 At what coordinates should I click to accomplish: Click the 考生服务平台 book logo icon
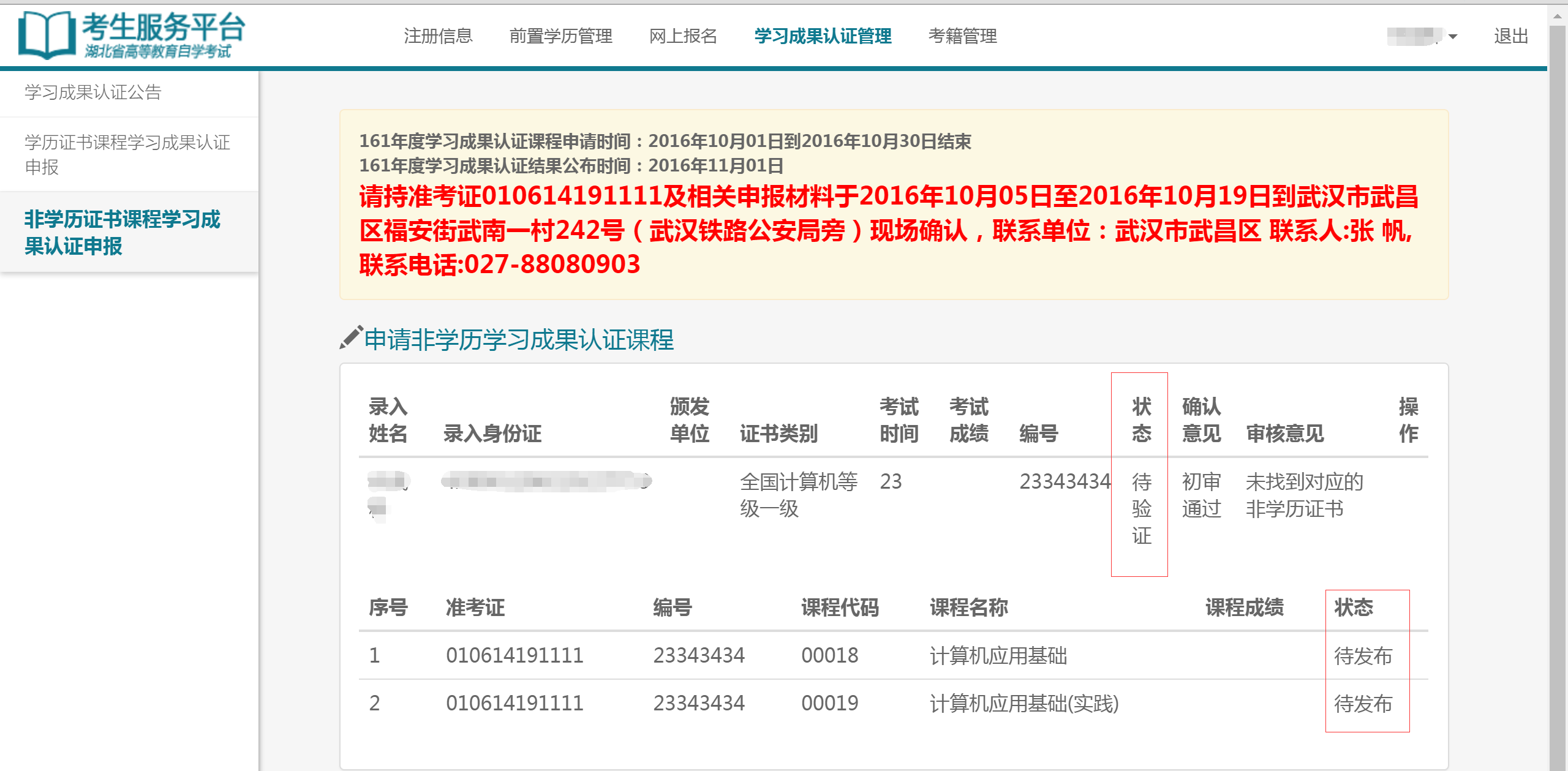tap(46, 35)
